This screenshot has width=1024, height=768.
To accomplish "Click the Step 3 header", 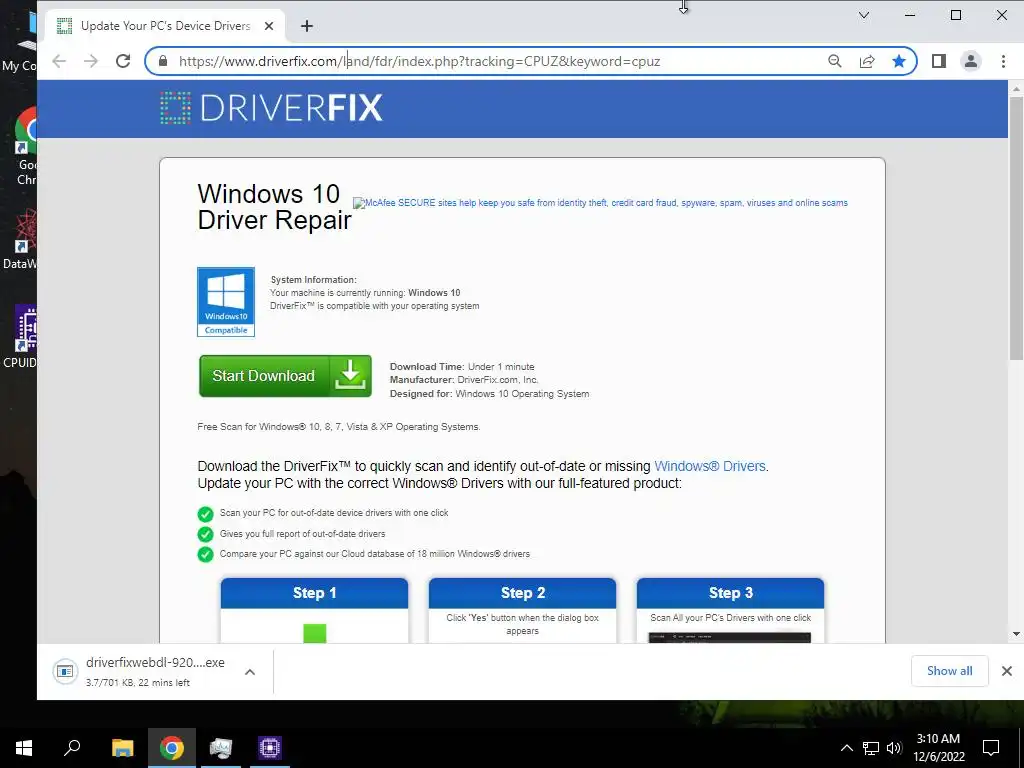I will (x=731, y=593).
